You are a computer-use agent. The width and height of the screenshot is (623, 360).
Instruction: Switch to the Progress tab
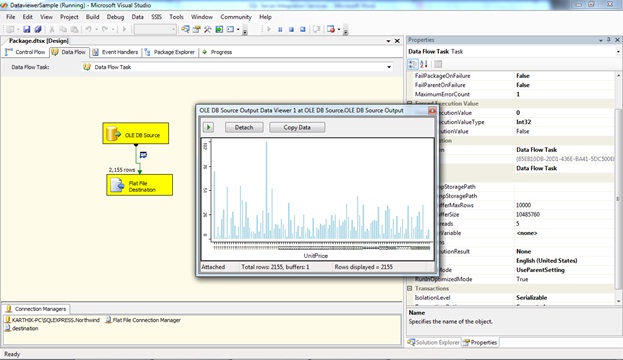tap(217, 52)
